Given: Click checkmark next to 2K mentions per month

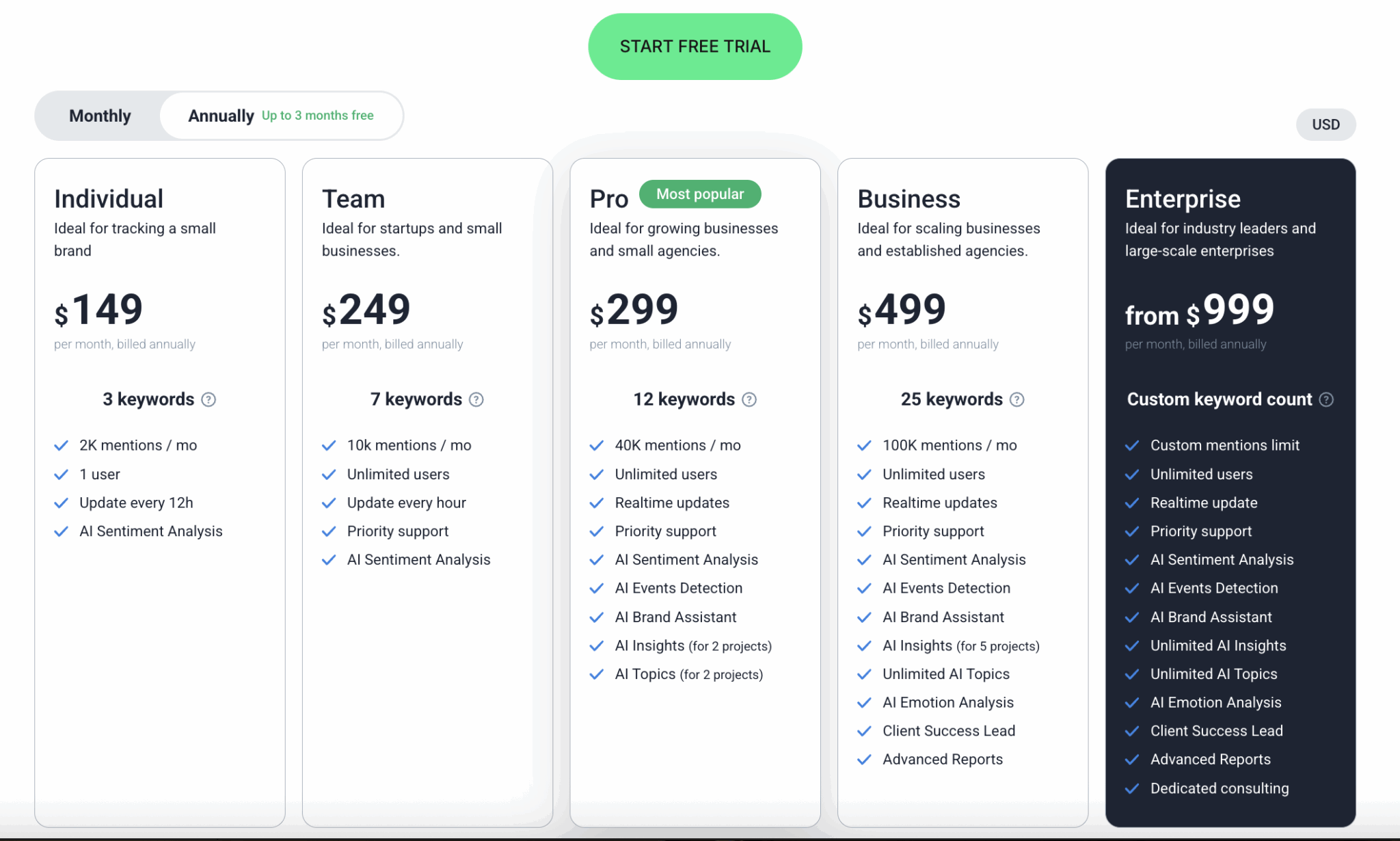Looking at the screenshot, I should point(61,445).
